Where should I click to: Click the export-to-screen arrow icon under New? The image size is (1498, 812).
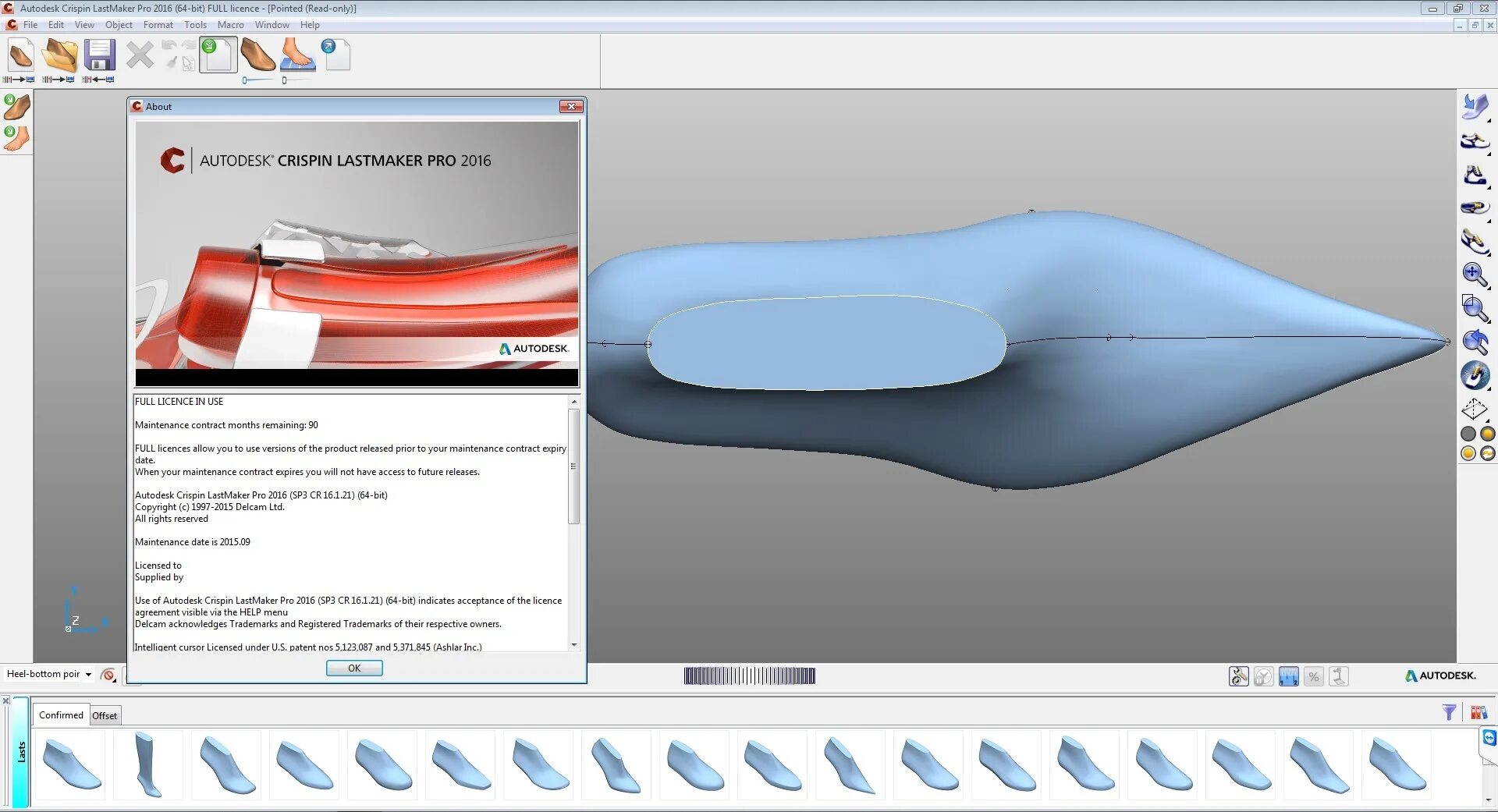pos(20,80)
